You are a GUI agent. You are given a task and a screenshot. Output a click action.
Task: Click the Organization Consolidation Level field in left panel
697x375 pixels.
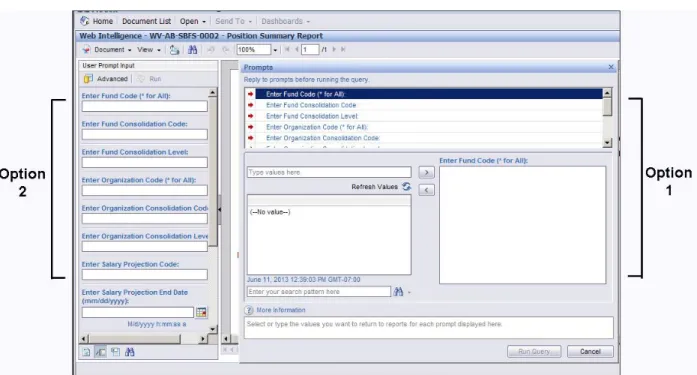point(144,247)
